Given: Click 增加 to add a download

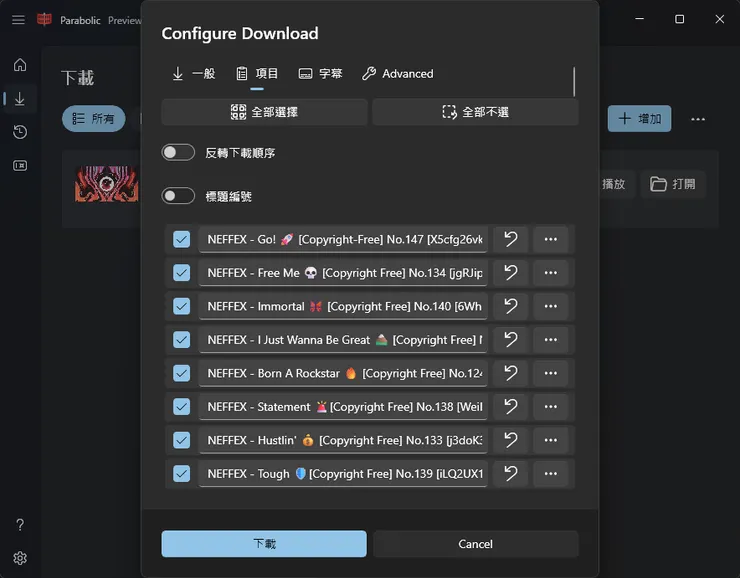Looking at the screenshot, I should click(x=639, y=118).
